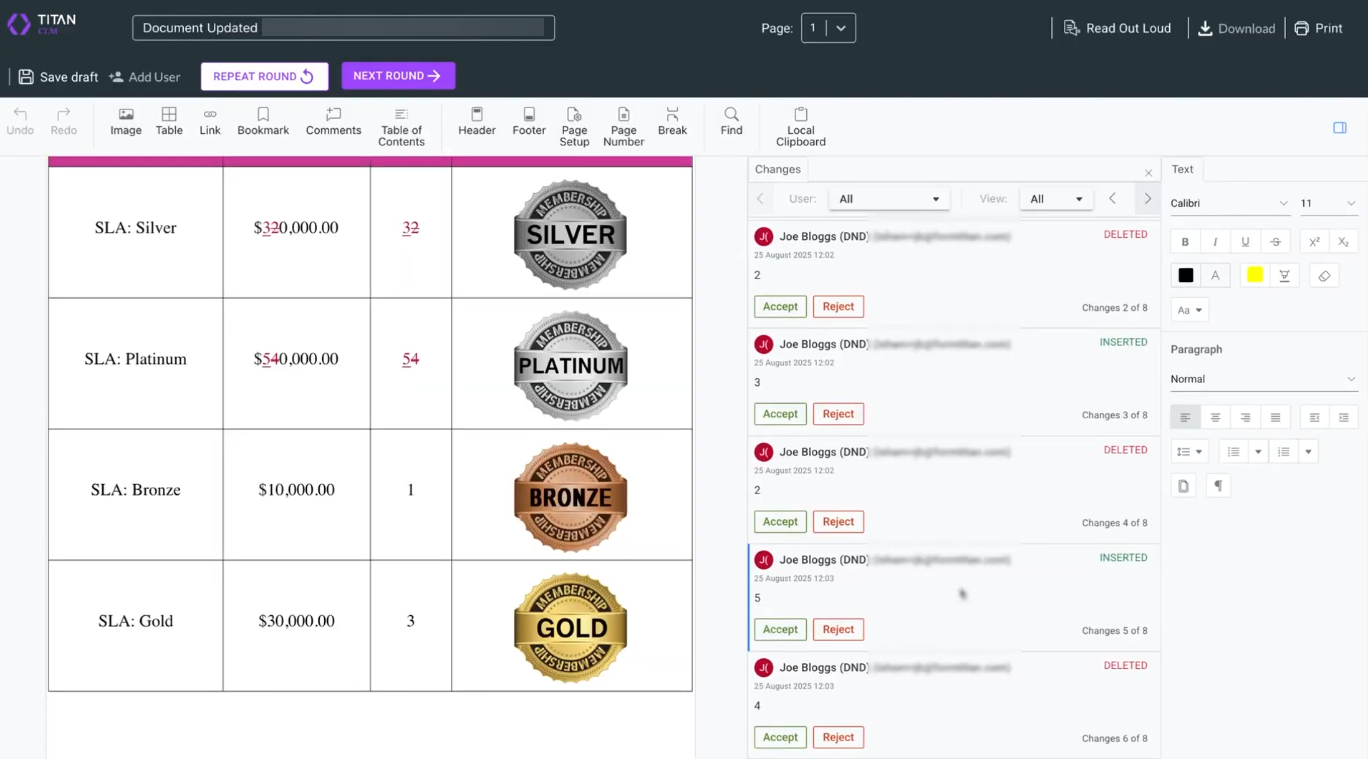Click the Document Updated title field

point(343,28)
